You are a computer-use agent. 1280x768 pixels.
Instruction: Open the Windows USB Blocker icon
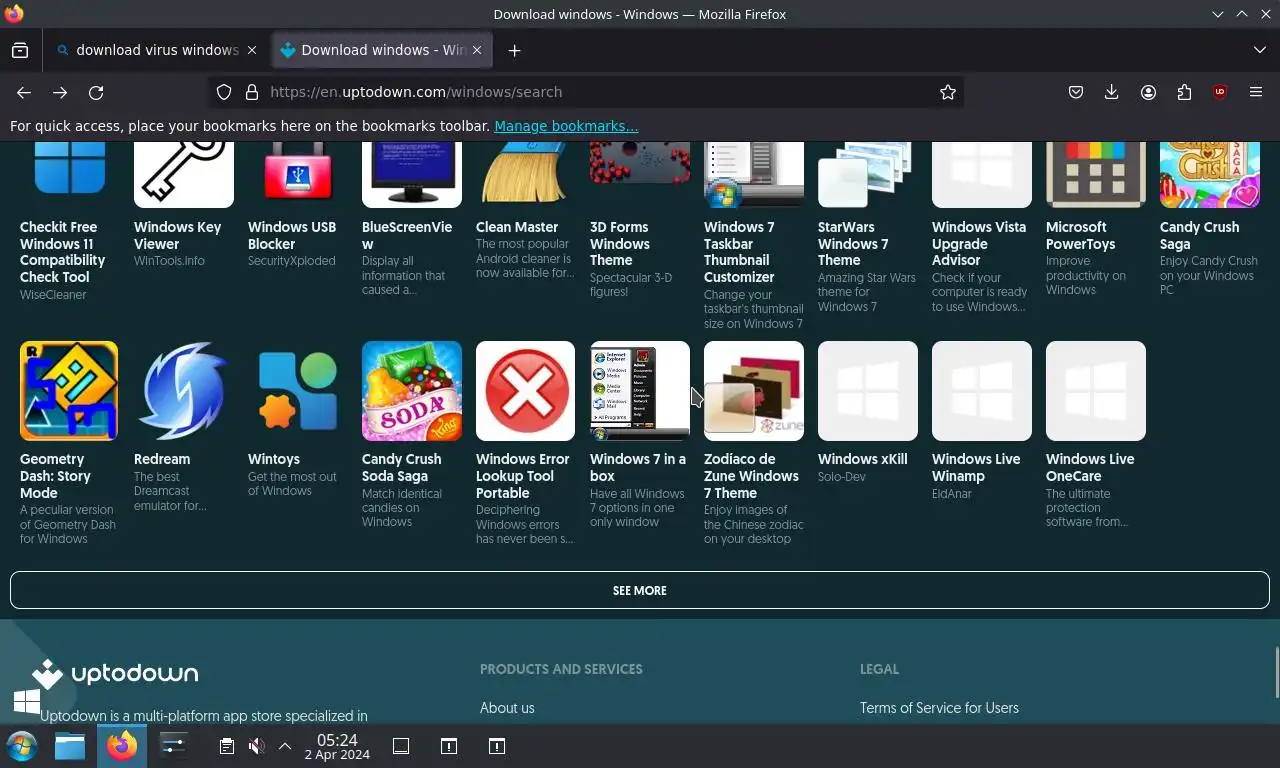pos(297,175)
